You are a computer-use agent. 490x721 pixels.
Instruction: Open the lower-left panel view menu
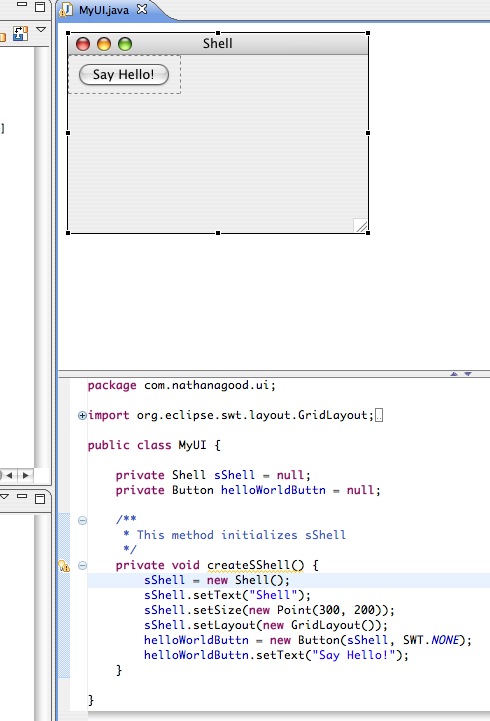coord(4,497)
